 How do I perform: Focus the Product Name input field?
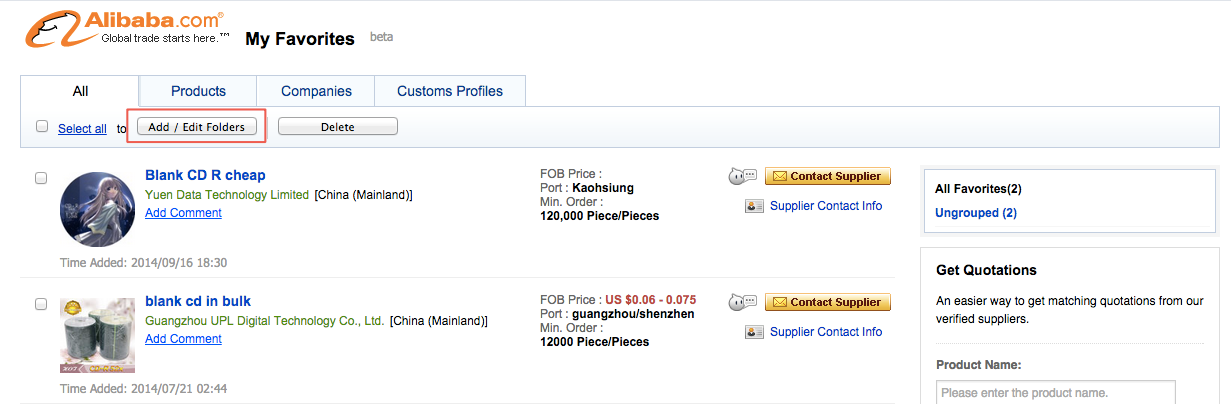(1055, 392)
